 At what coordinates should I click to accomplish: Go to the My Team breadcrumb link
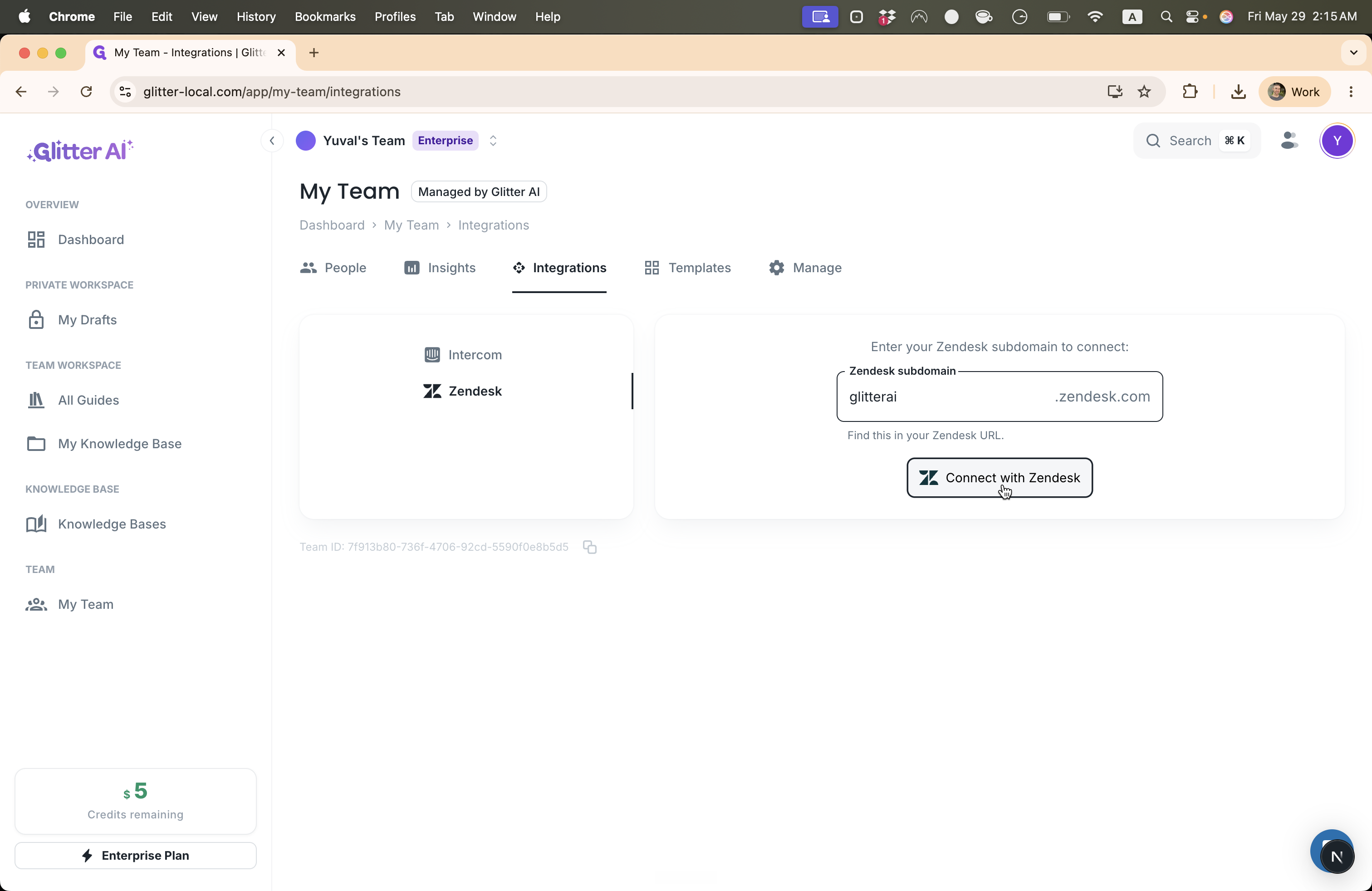(x=412, y=225)
